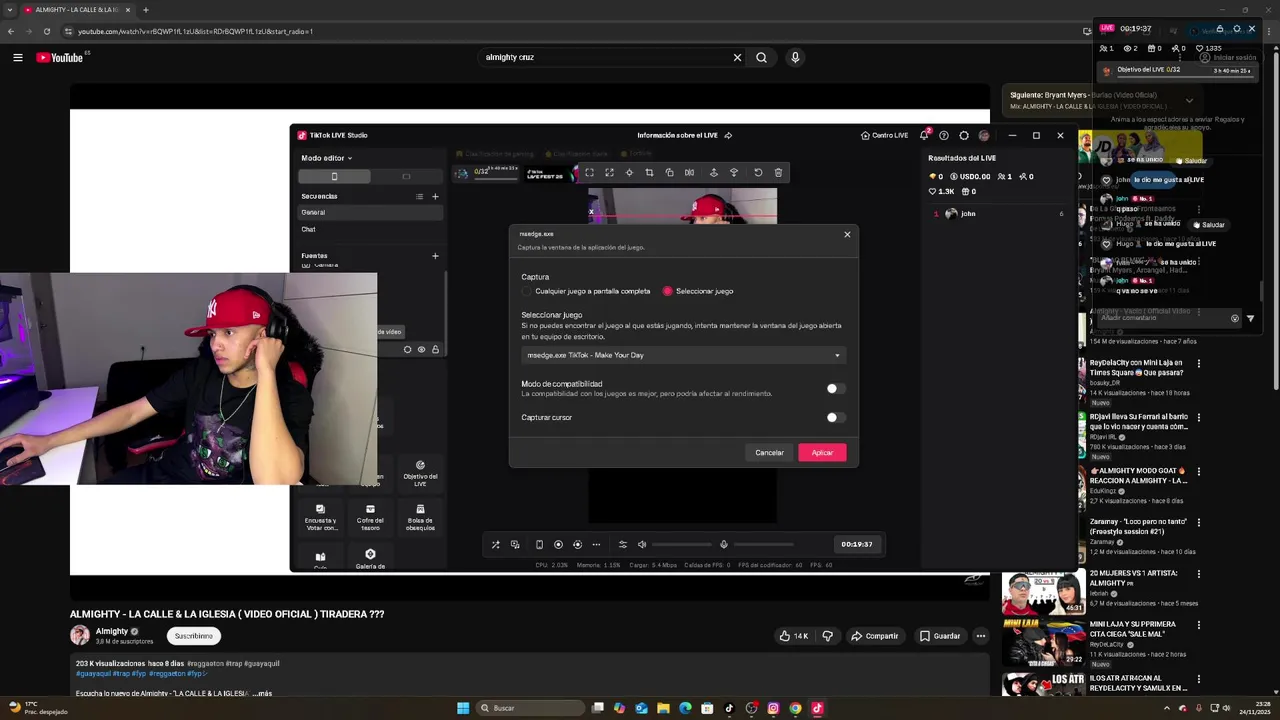Open the help question-mark icon in LIVE Studio
Screen dimensions: 1280x720
pyautogui.click(x=943, y=135)
